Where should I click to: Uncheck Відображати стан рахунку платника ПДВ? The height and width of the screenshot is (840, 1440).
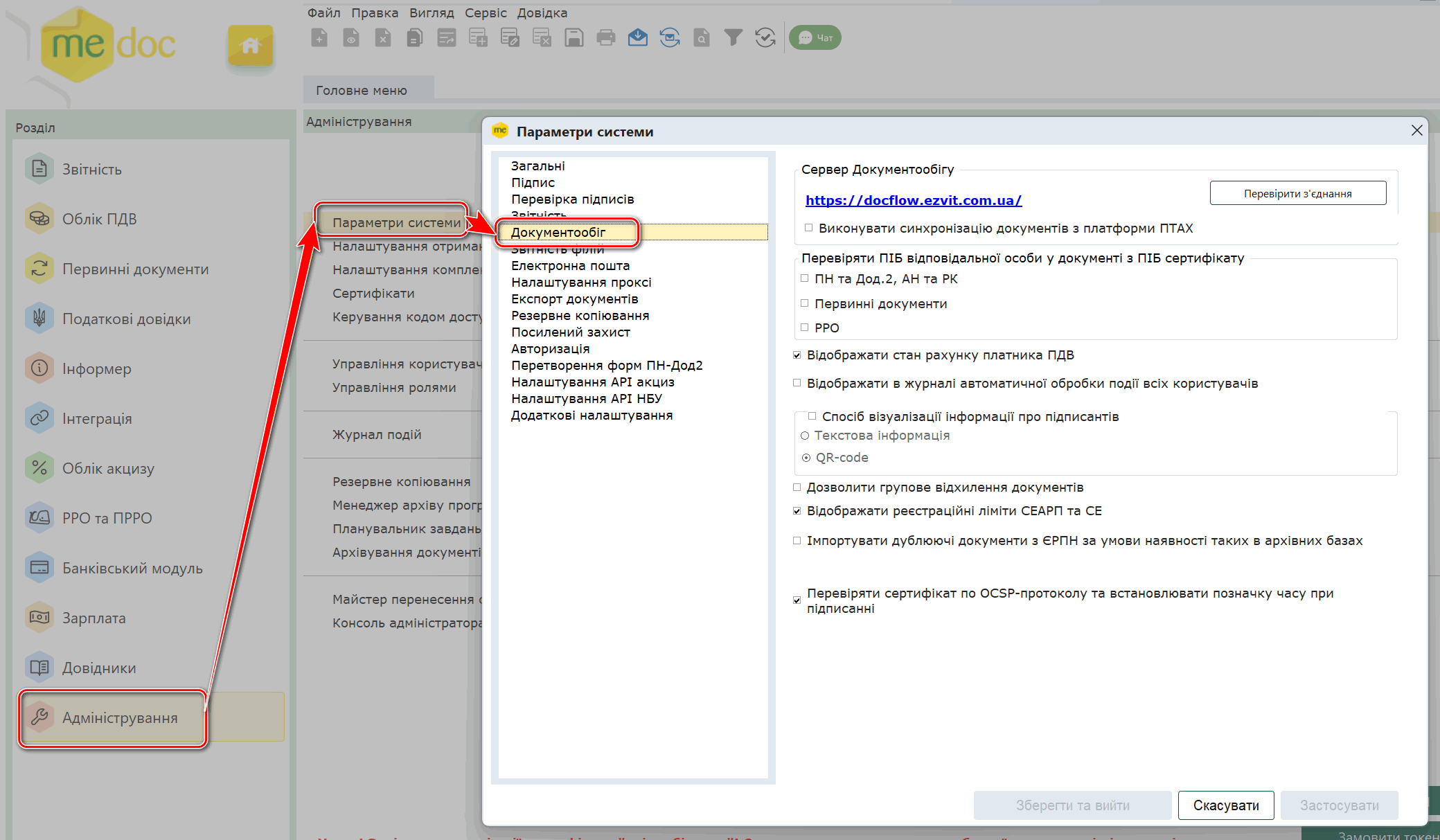tap(797, 355)
